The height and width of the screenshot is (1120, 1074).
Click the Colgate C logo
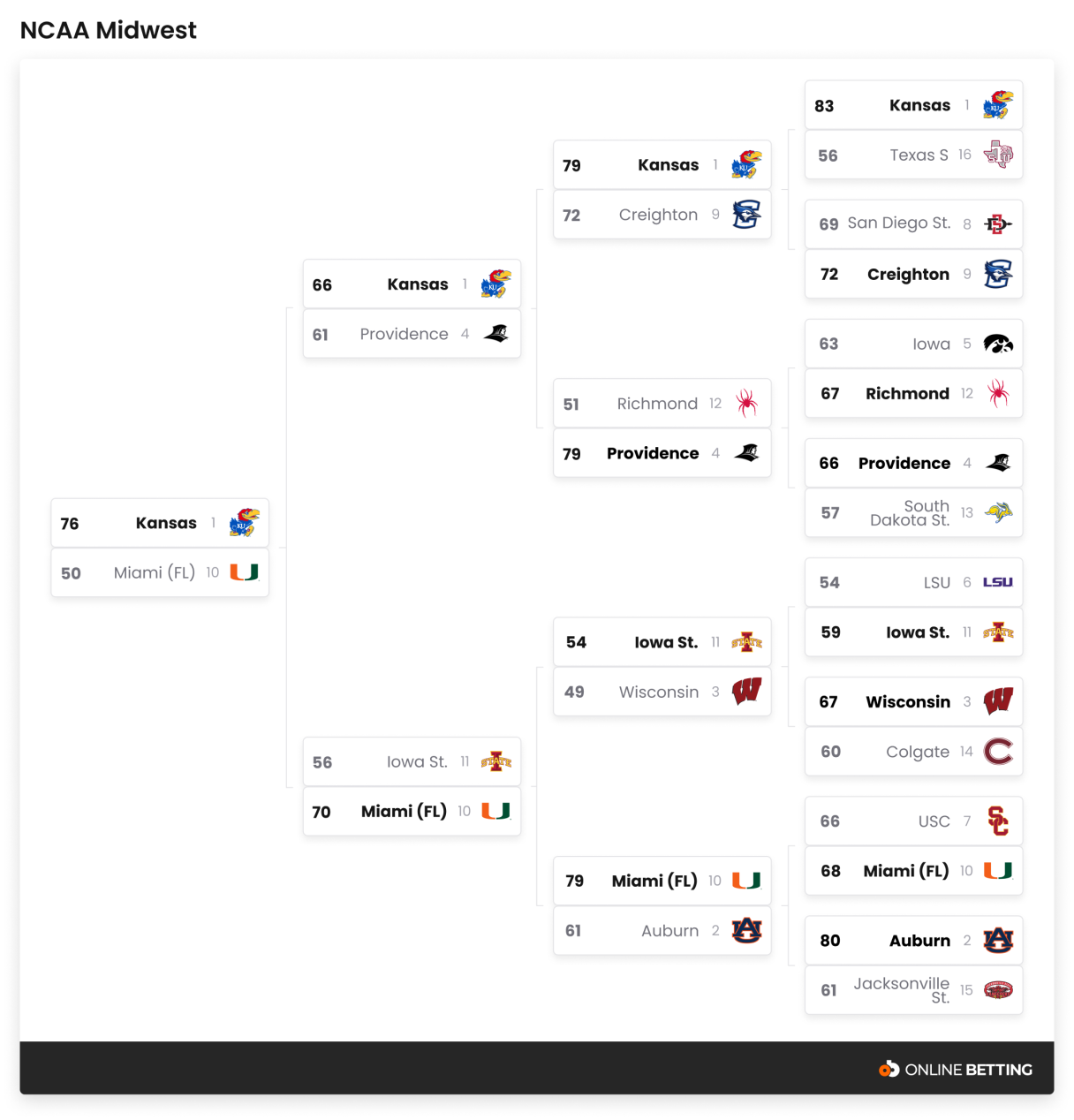(x=998, y=752)
